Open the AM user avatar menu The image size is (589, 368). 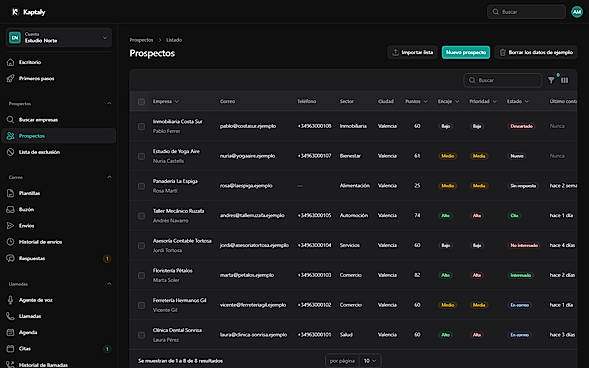pyautogui.click(x=577, y=12)
